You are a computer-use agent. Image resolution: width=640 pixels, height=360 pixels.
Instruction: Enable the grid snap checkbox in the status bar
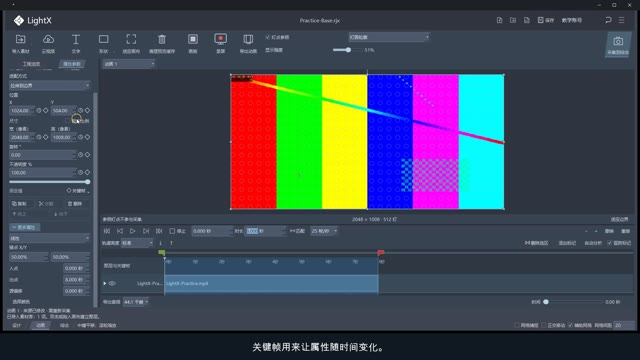[517, 325]
